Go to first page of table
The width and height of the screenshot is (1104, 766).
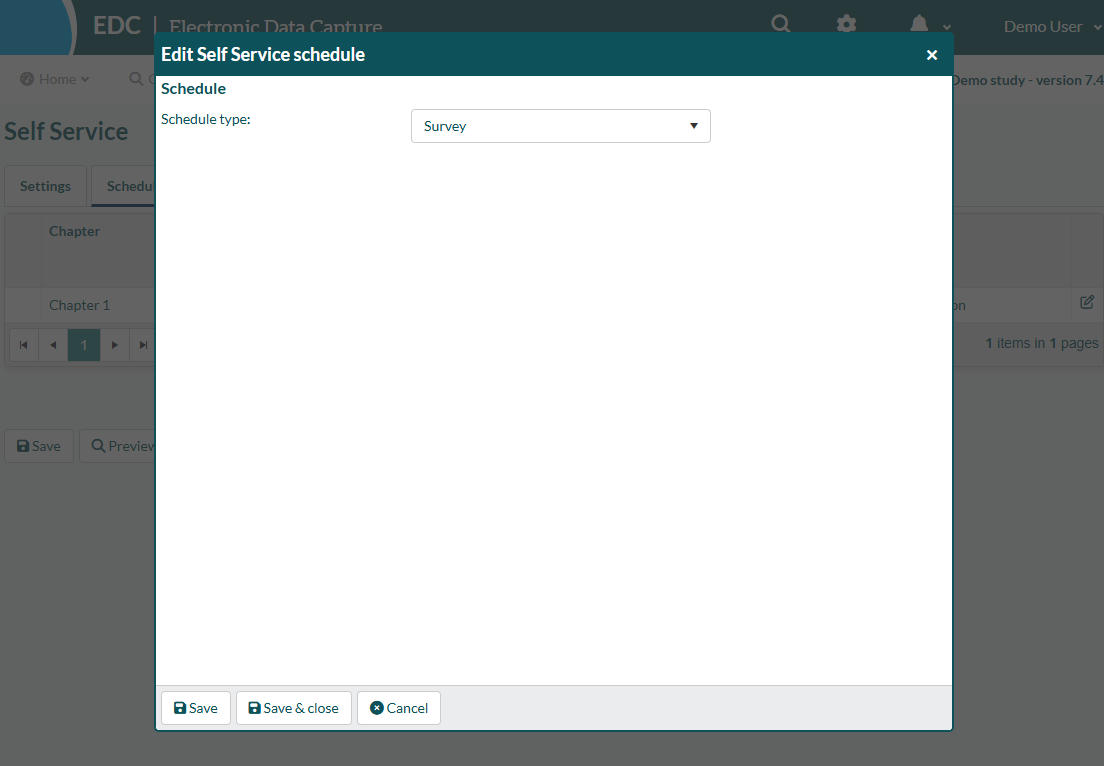click(23, 345)
